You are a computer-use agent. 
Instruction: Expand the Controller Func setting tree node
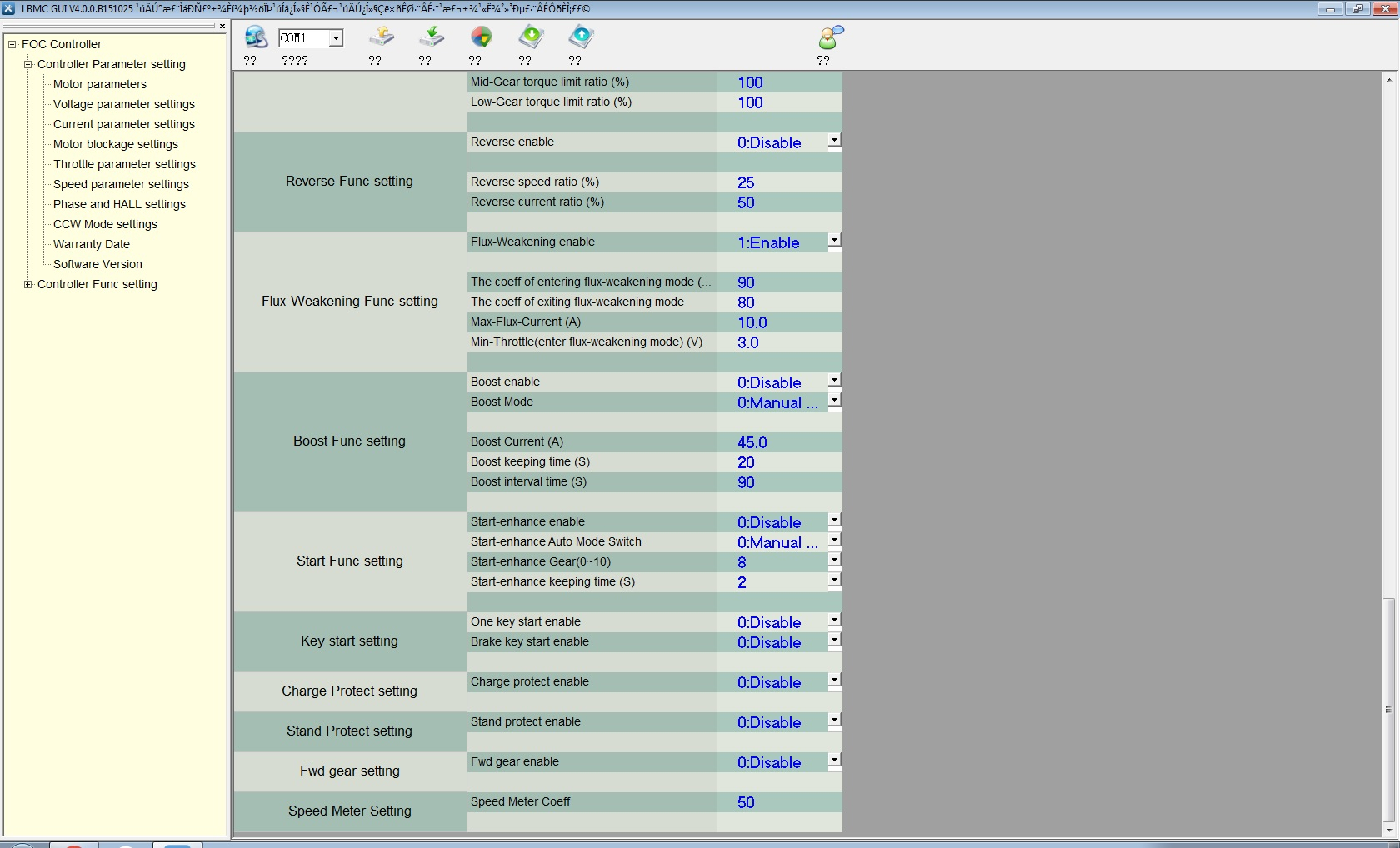pyautogui.click(x=28, y=284)
